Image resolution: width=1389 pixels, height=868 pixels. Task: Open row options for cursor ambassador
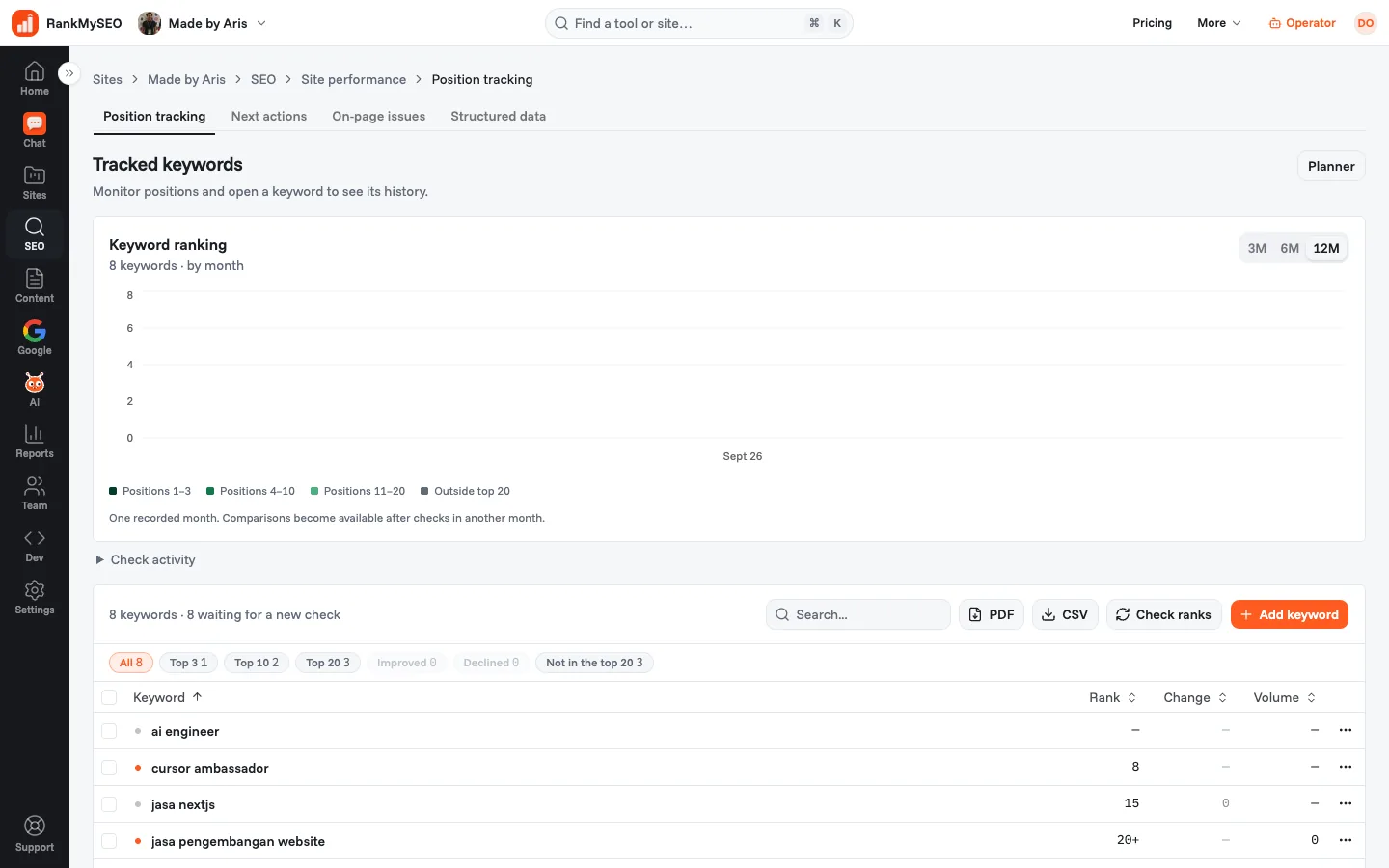[1346, 768]
